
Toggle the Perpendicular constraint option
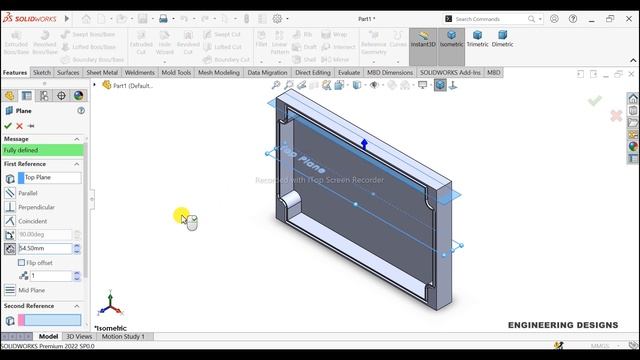[10, 207]
